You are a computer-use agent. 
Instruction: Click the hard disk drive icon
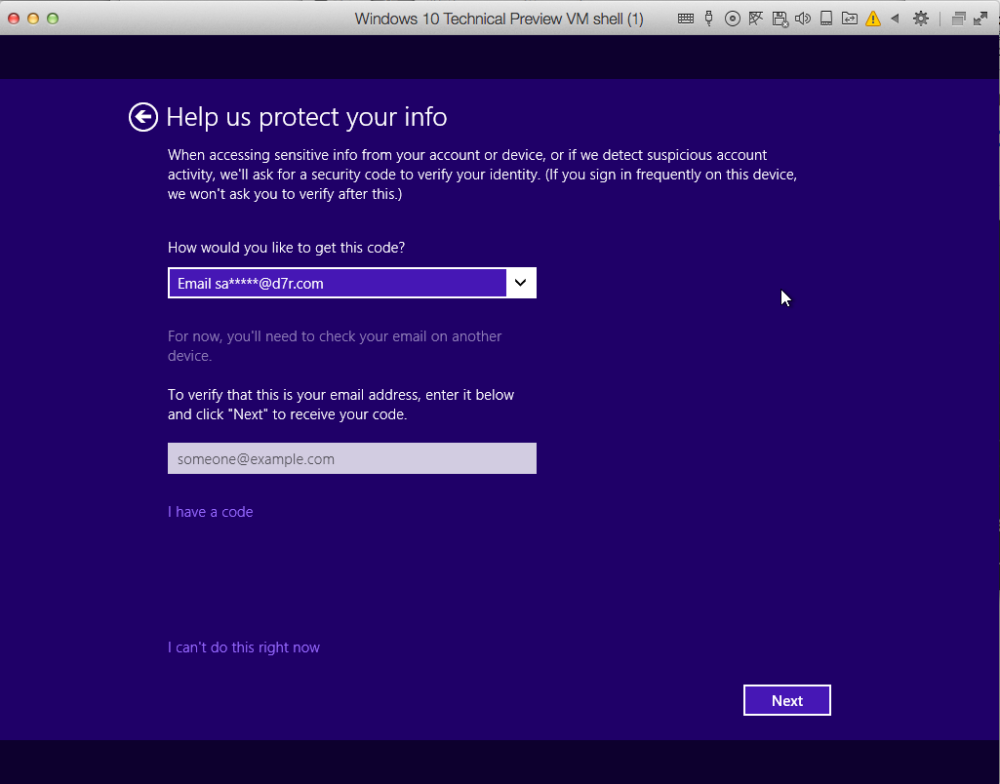pos(826,18)
